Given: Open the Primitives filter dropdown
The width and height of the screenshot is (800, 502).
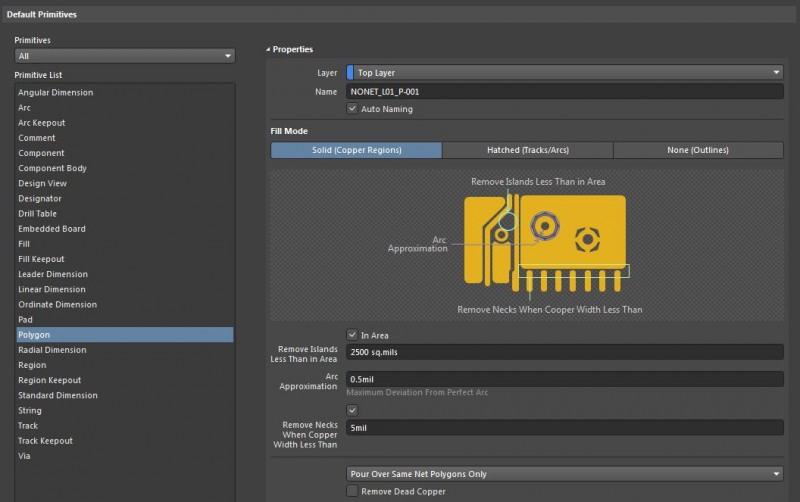Looking at the screenshot, I should (124, 56).
